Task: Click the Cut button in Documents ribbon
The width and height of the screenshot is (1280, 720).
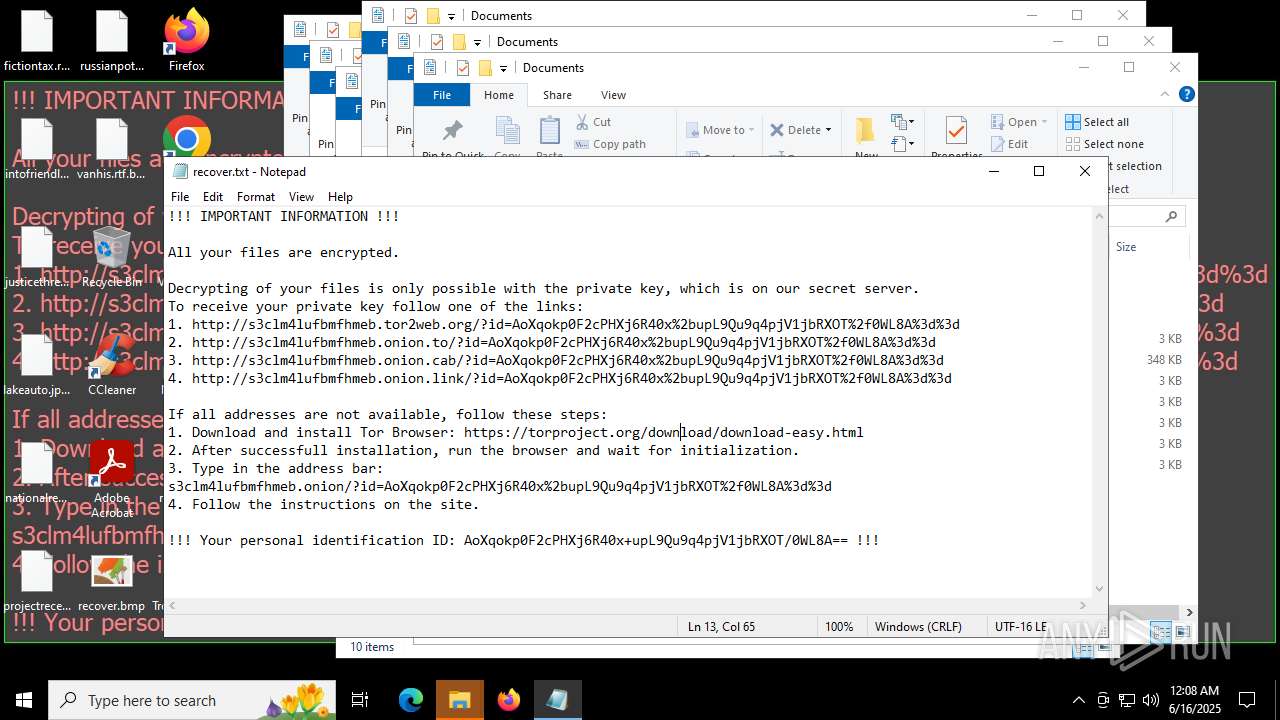Action: 593,122
